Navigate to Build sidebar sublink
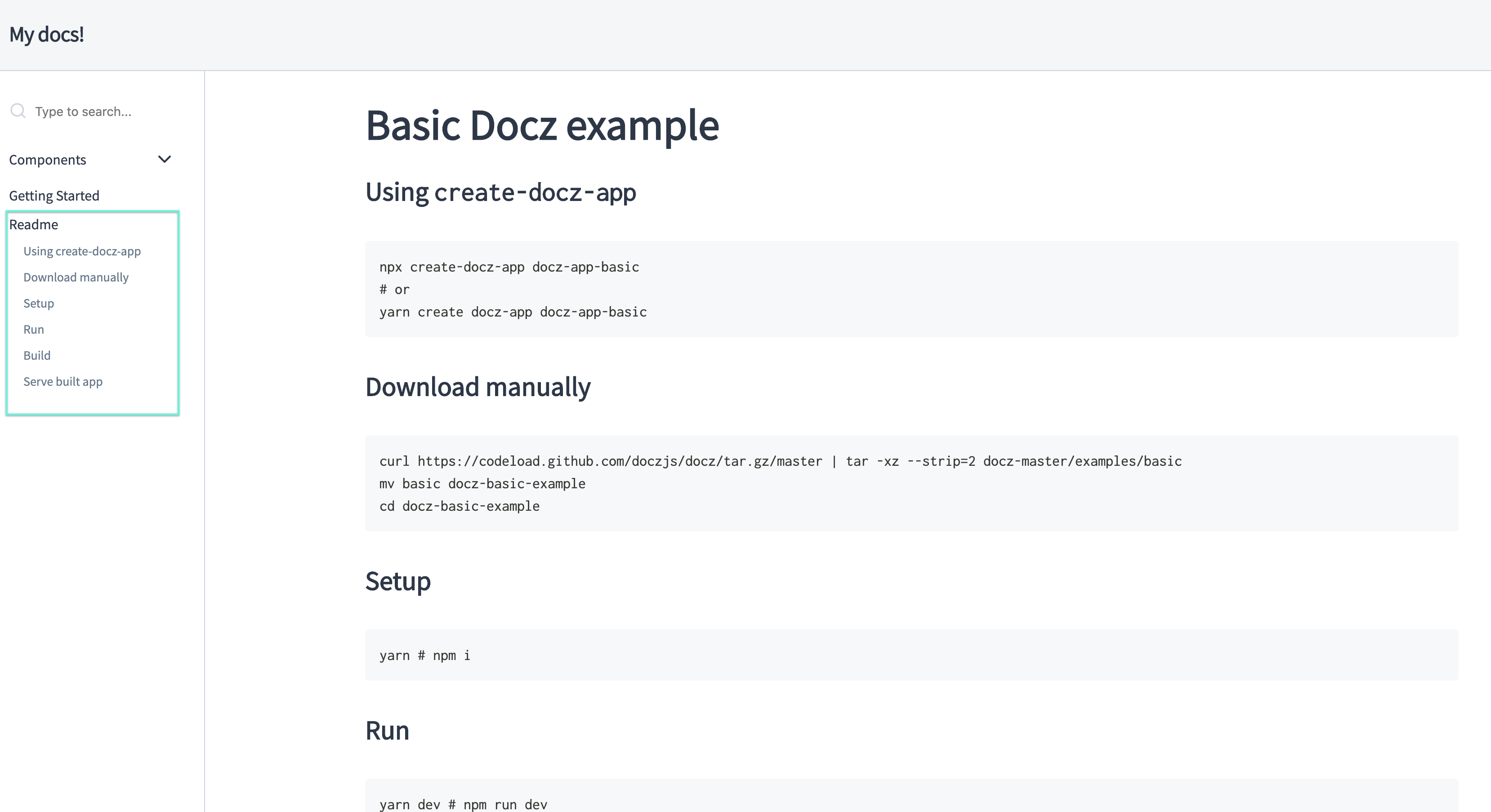1491x812 pixels. click(x=36, y=355)
